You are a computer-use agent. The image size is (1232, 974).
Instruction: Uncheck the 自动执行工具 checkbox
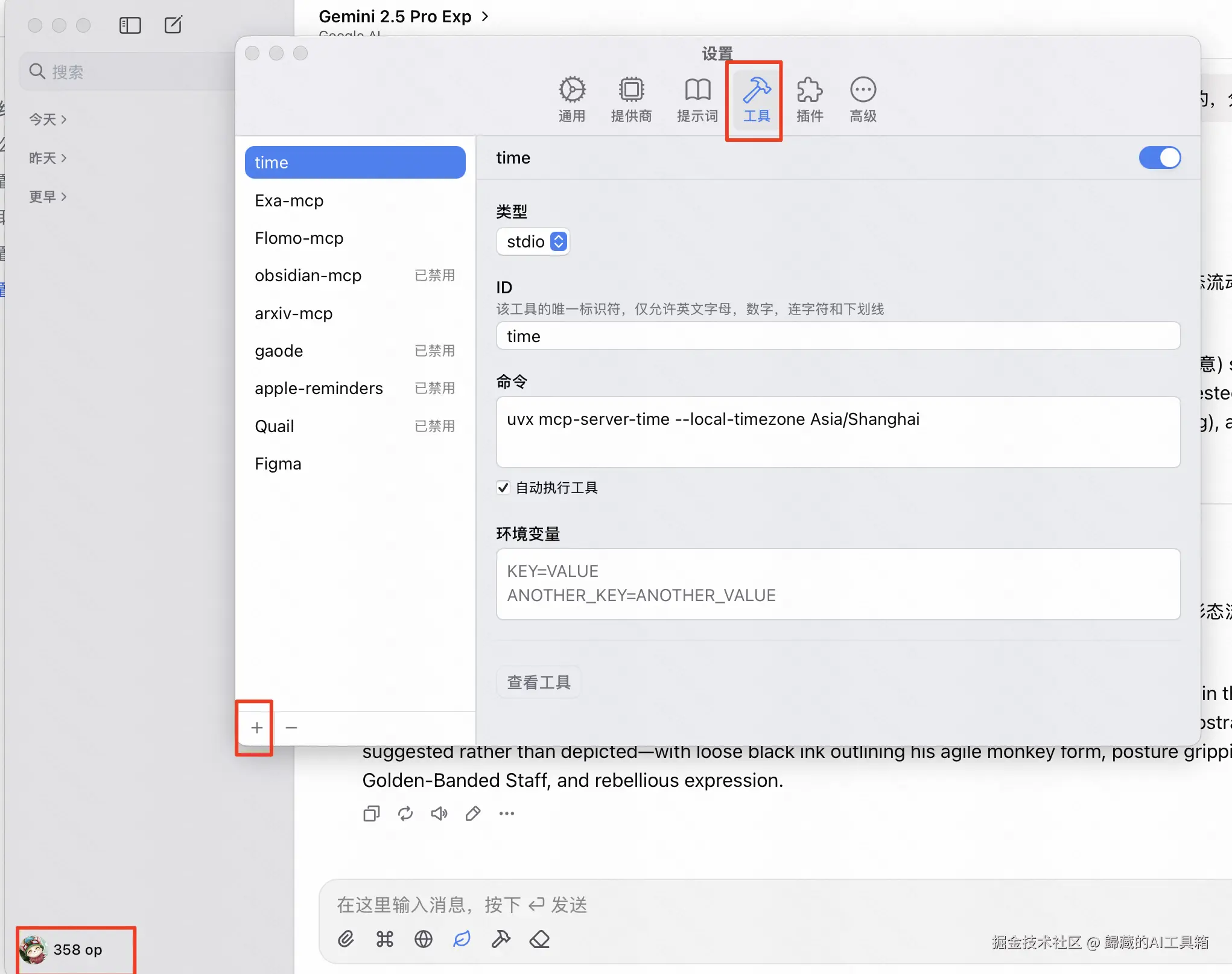503,488
